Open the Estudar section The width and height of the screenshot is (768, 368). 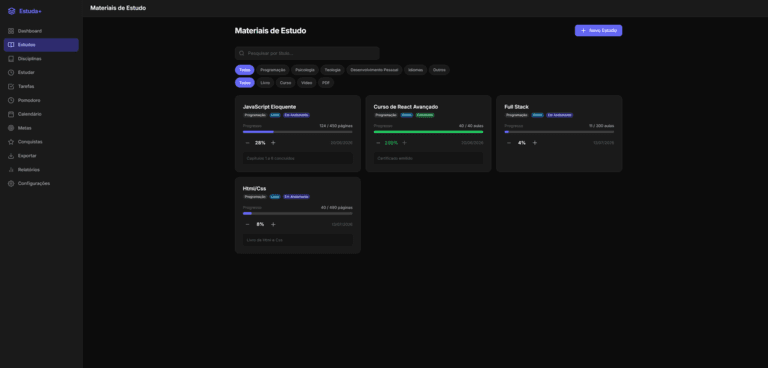(41, 73)
